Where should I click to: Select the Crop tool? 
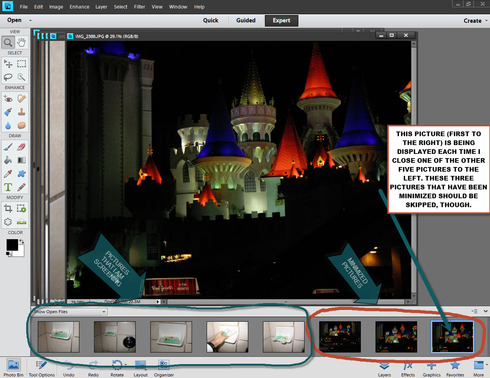click(8, 209)
